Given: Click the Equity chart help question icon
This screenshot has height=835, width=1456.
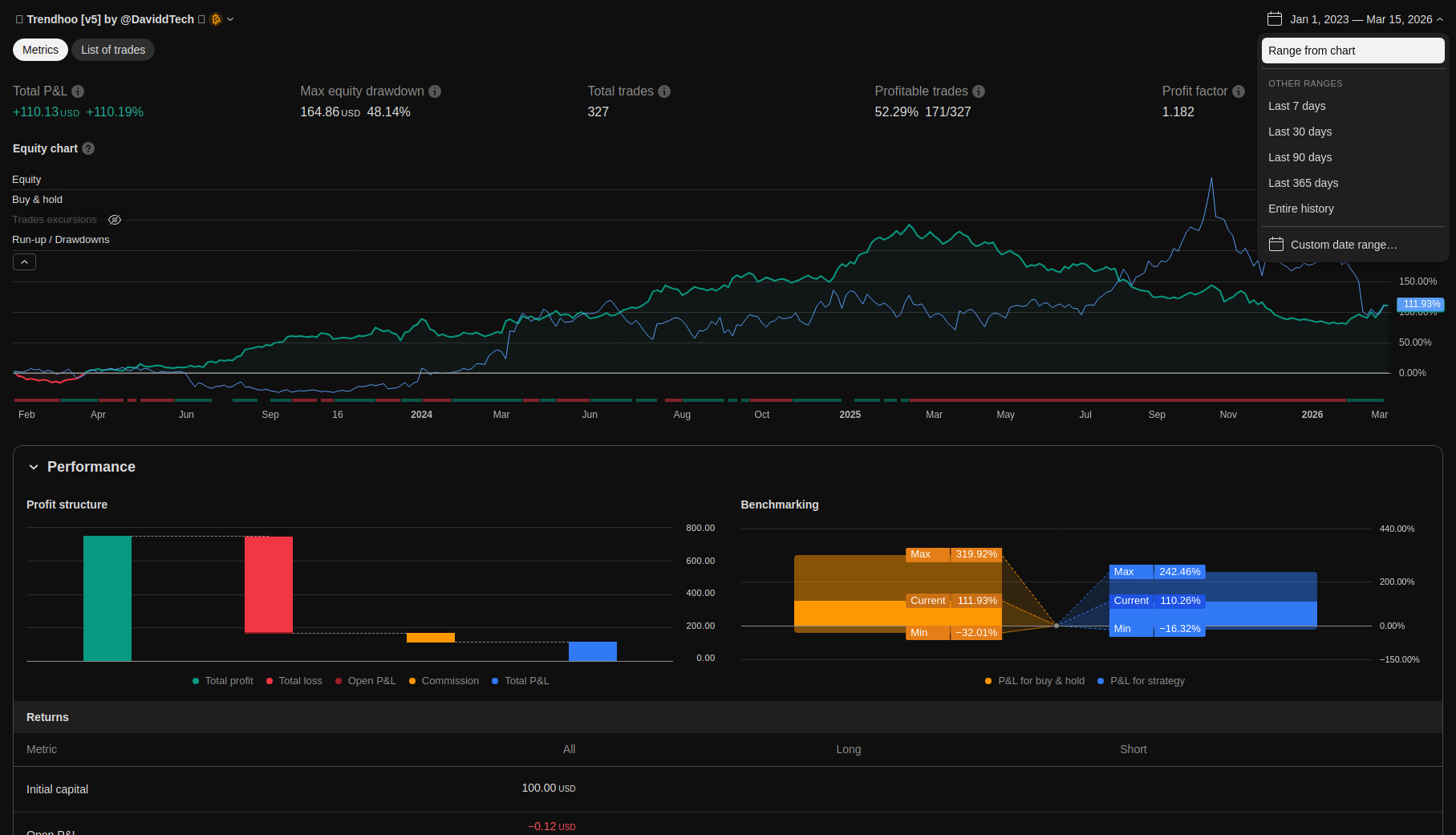Looking at the screenshot, I should tap(88, 148).
